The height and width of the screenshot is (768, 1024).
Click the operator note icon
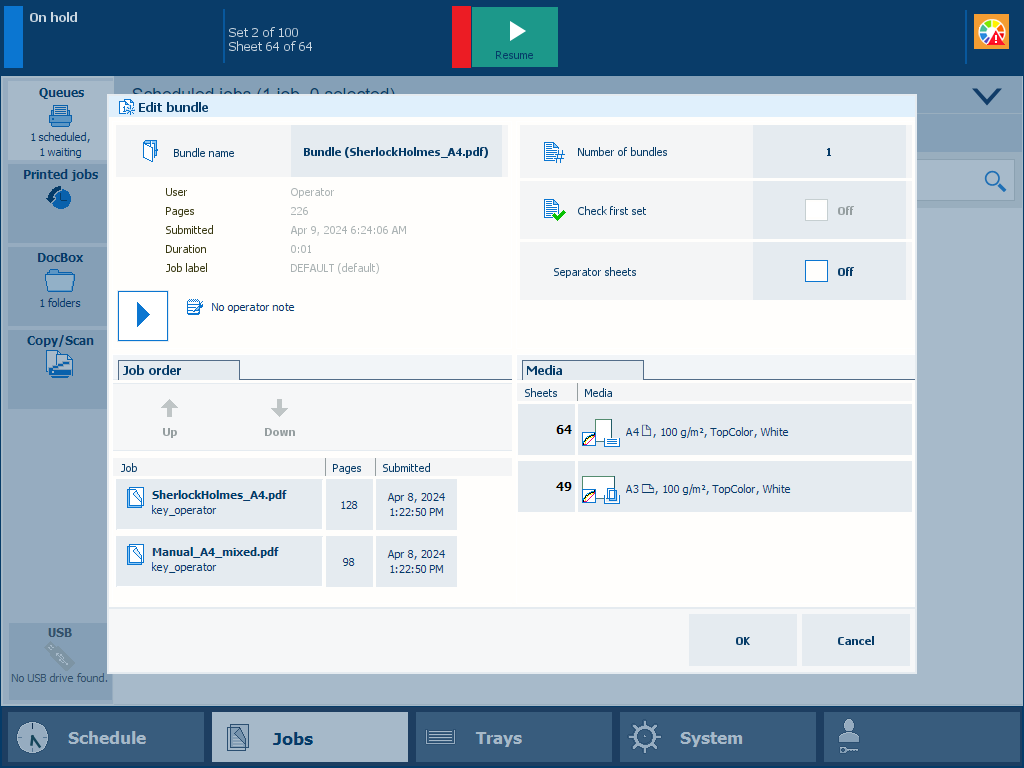tap(196, 307)
